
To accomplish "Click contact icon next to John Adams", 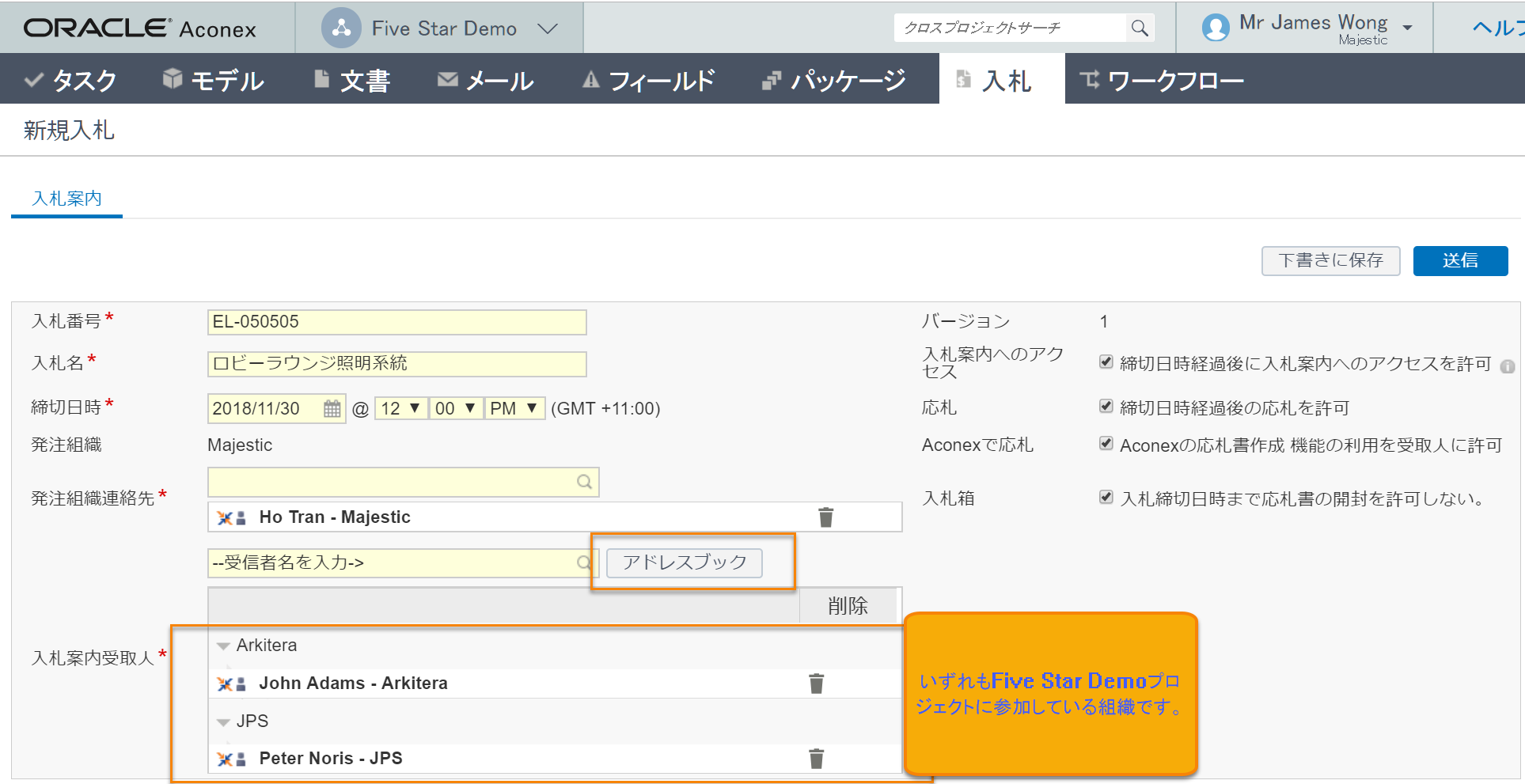I will [231, 684].
